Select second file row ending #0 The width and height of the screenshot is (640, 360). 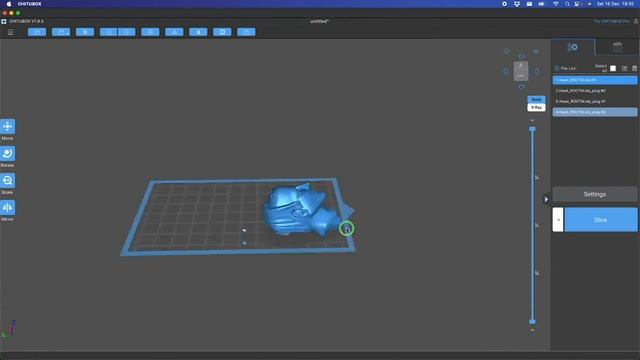pos(595,91)
